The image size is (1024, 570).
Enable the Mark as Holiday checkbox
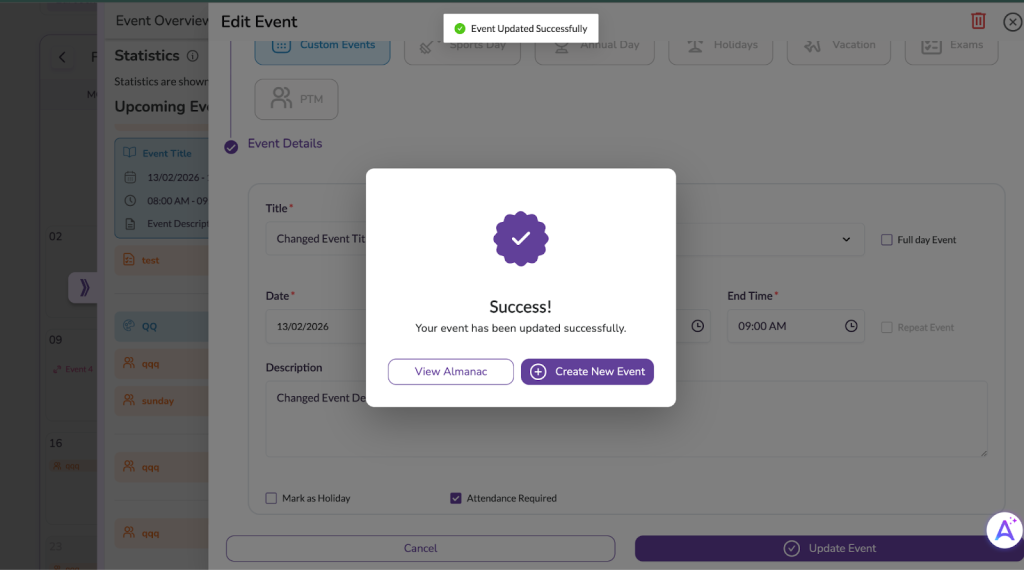point(271,498)
